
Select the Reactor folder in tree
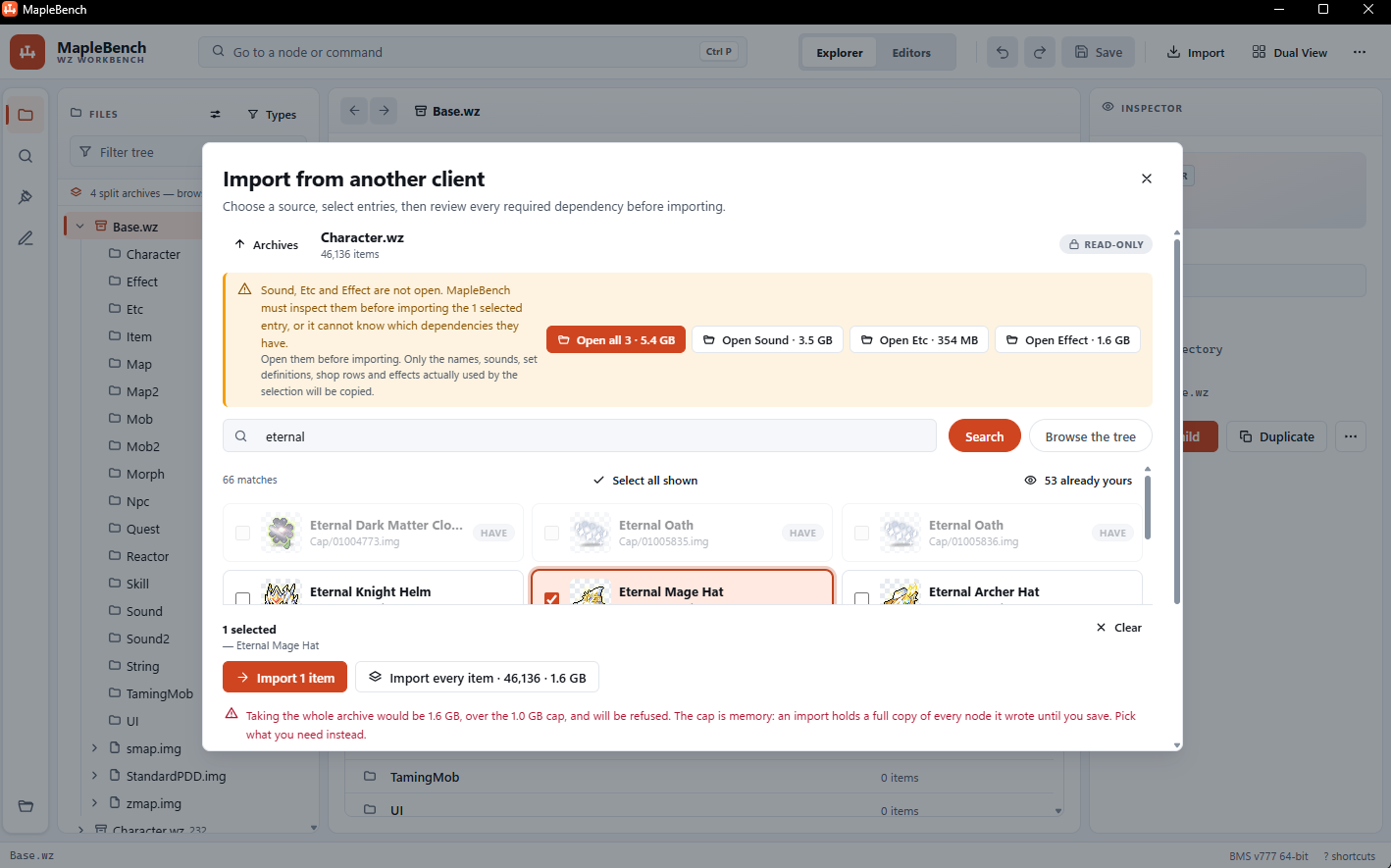(138, 556)
